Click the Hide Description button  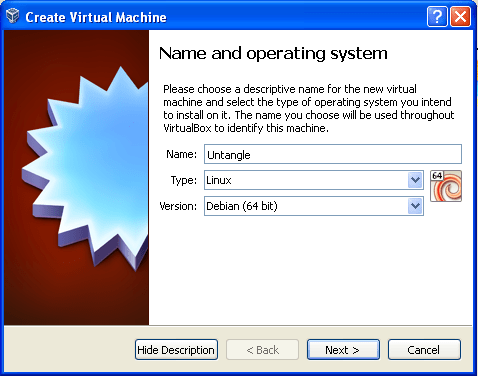(x=176, y=350)
